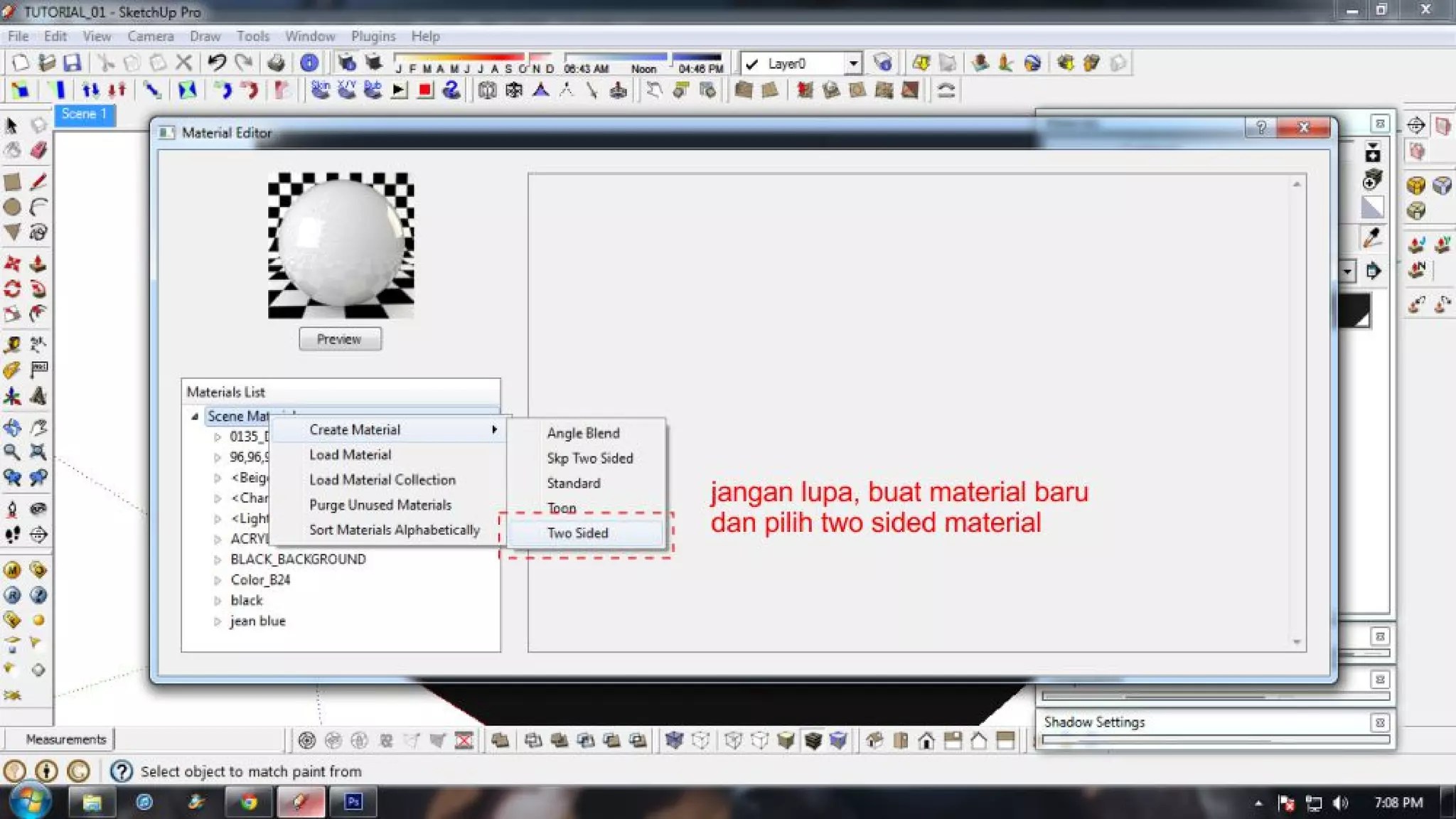Open the Layer0 layer dropdown

[852, 64]
